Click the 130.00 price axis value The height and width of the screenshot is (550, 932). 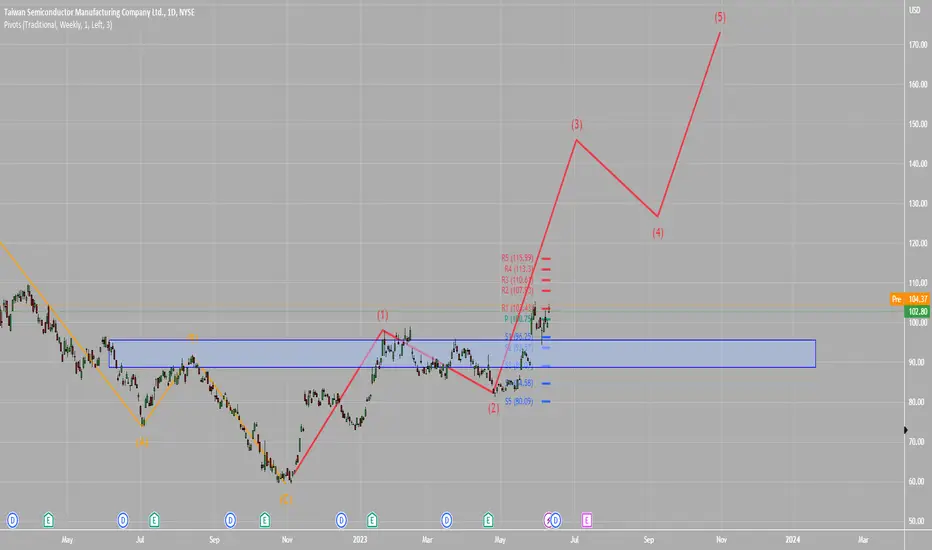[x=918, y=203]
